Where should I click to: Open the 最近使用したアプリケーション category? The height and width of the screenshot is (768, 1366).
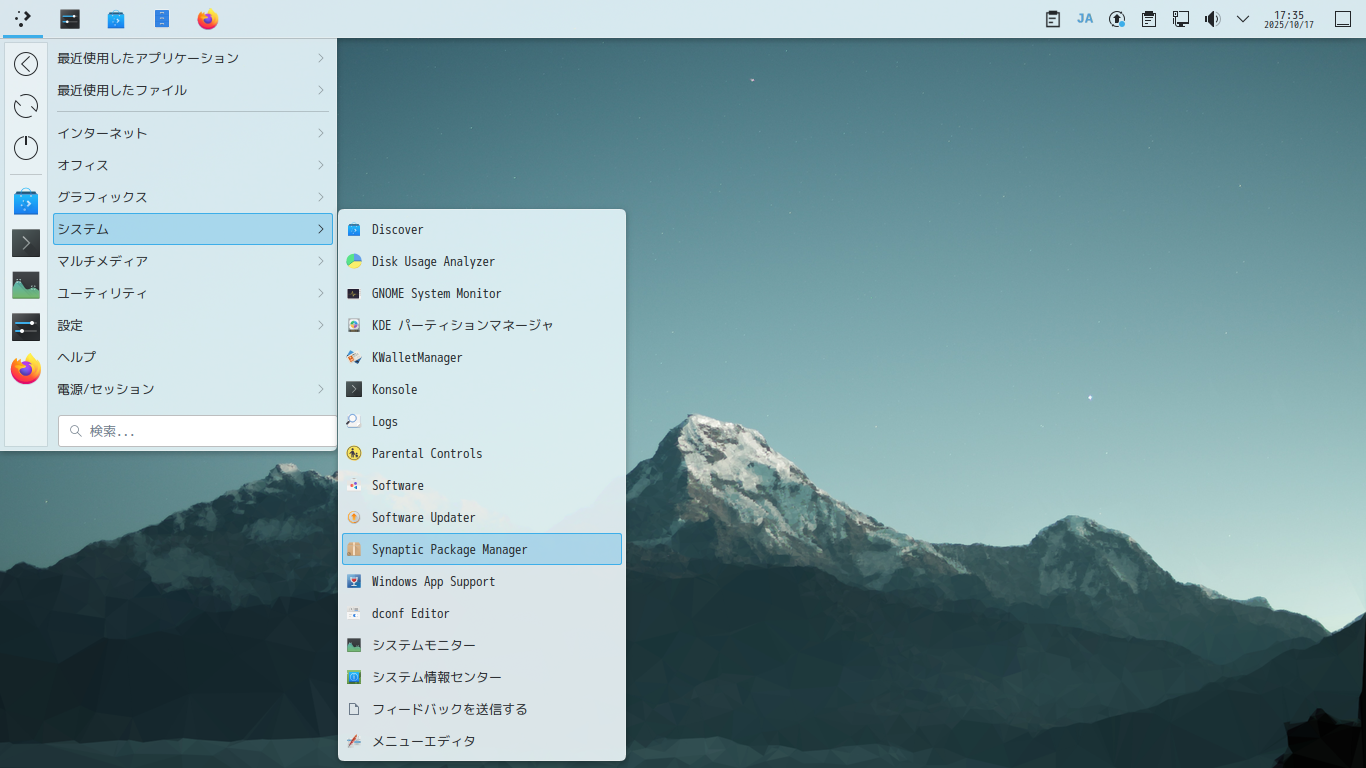[x=193, y=58]
